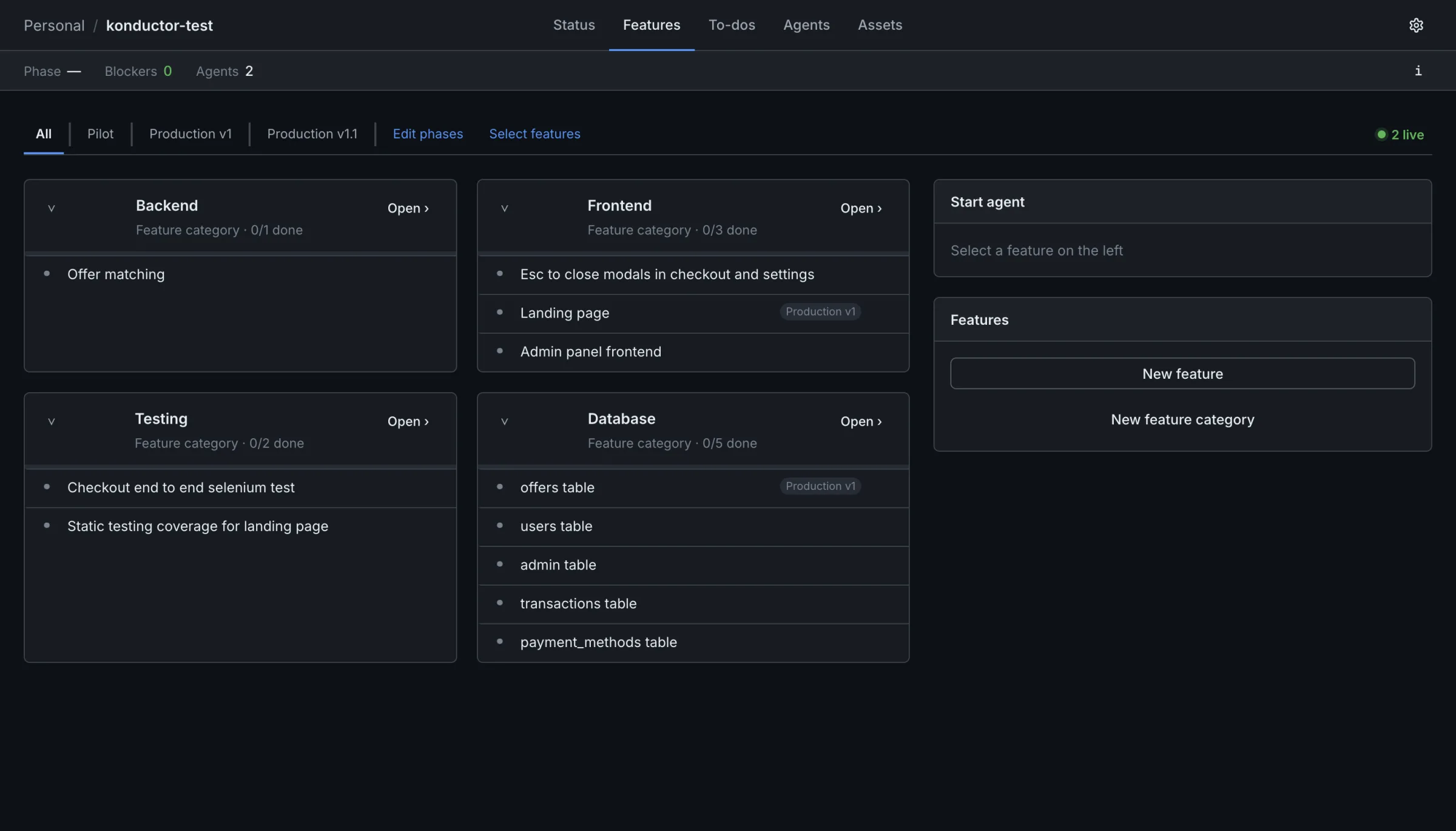The height and width of the screenshot is (831, 1456).
Task: Open the Agents tab
Action: (806, 25)
